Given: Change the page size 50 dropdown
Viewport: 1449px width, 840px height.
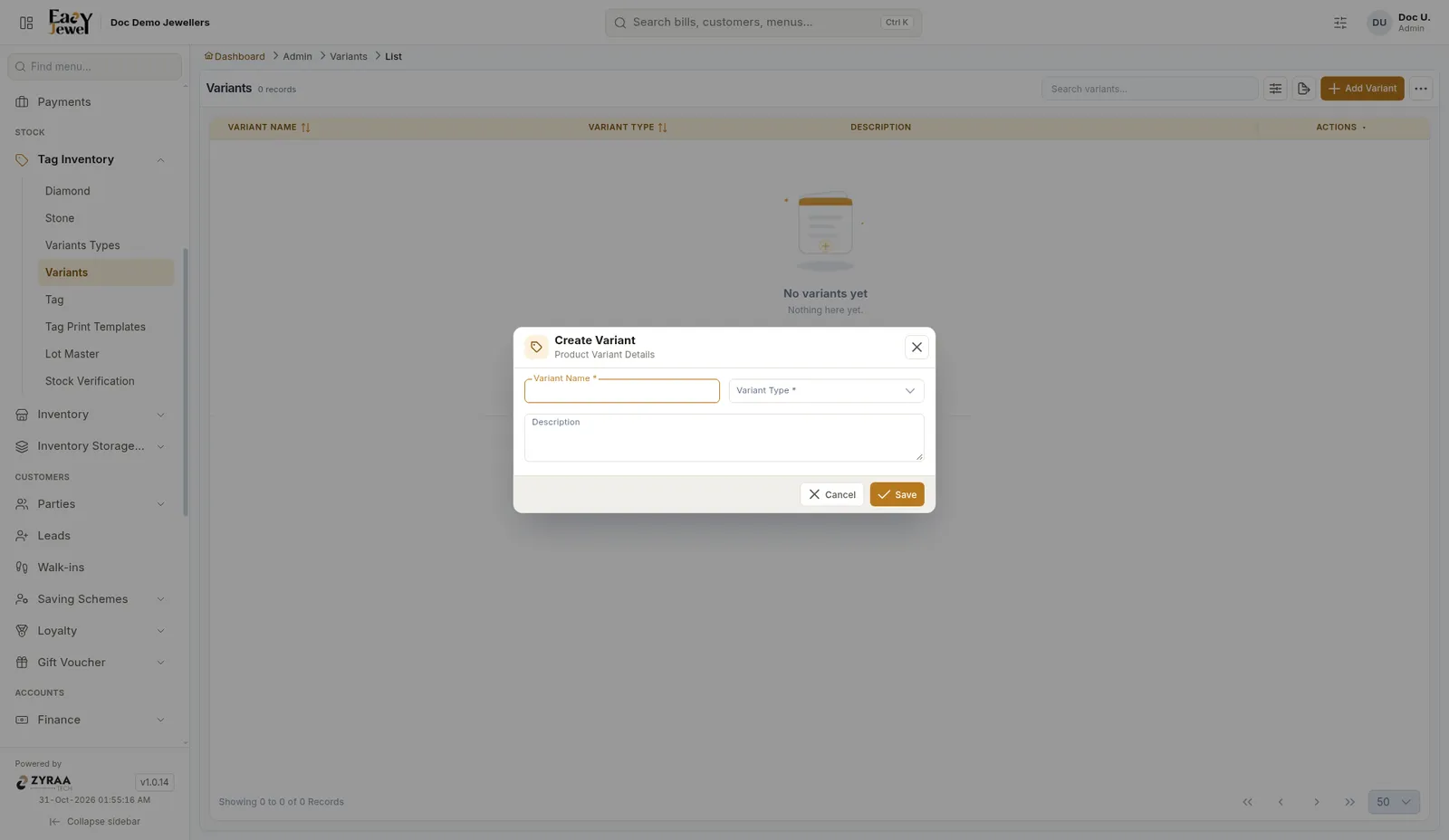Looking at the screenshot, I should pyautogui.click(x=1394, y=802).
